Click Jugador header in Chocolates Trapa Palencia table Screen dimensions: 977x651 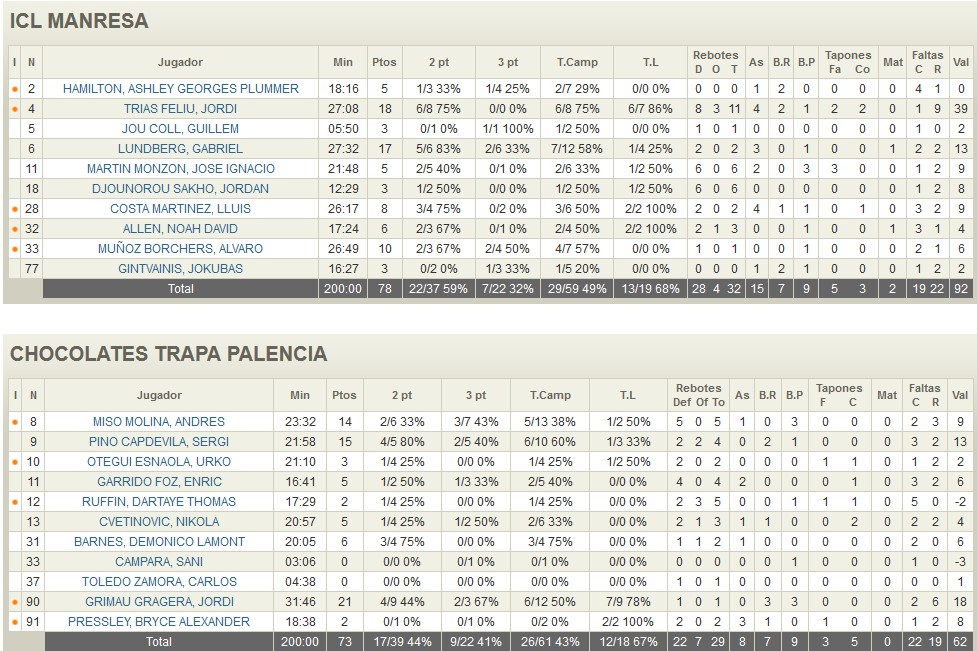(159, 395)
